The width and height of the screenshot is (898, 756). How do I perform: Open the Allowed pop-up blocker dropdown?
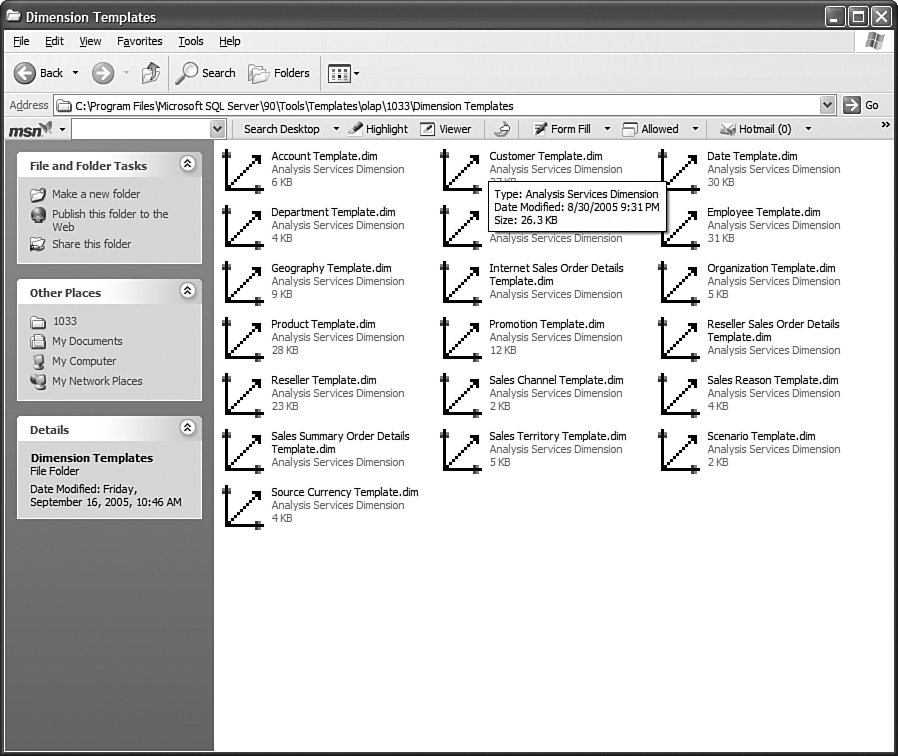point(695,129)
